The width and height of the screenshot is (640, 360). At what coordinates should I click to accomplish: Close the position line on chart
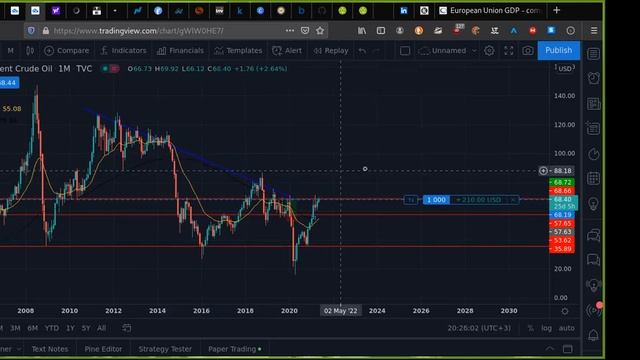(513, 200)
